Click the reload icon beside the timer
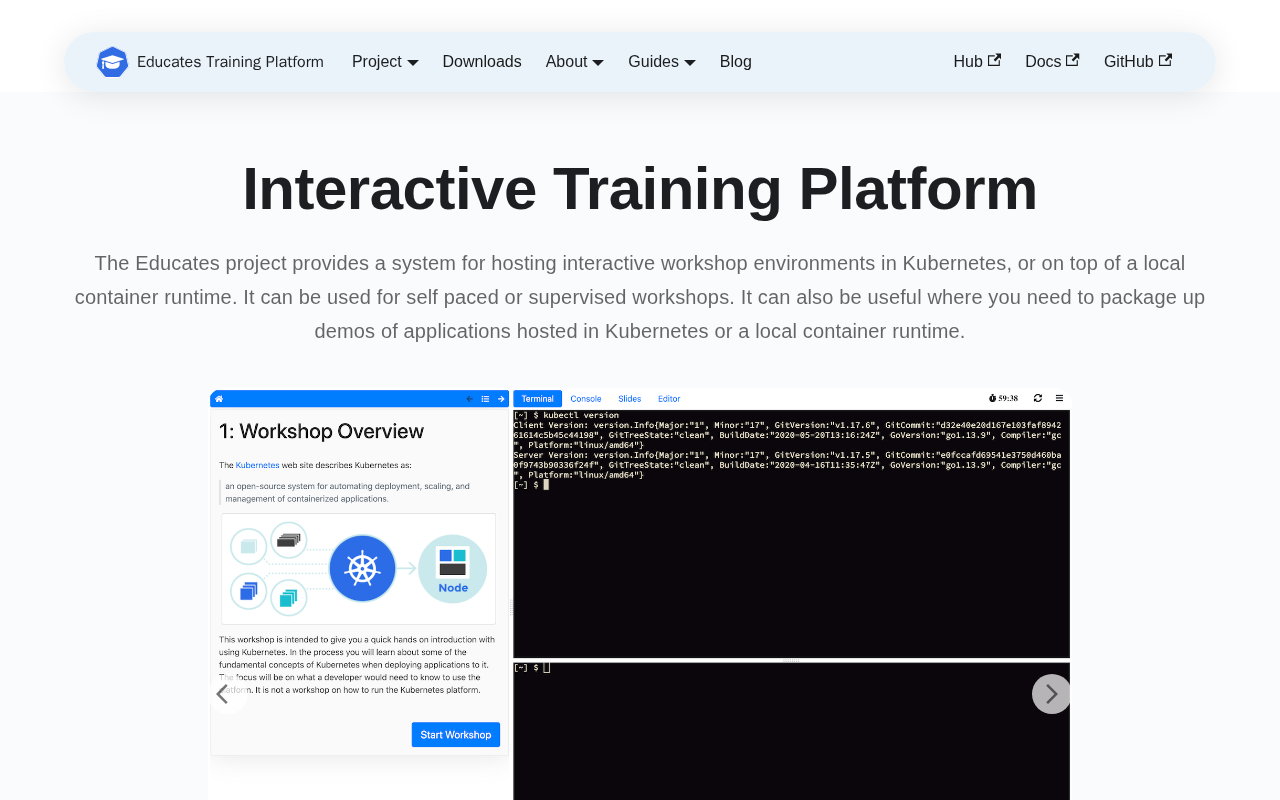The height and width of the screenshot is (800, 1280). pos(1038,398)
